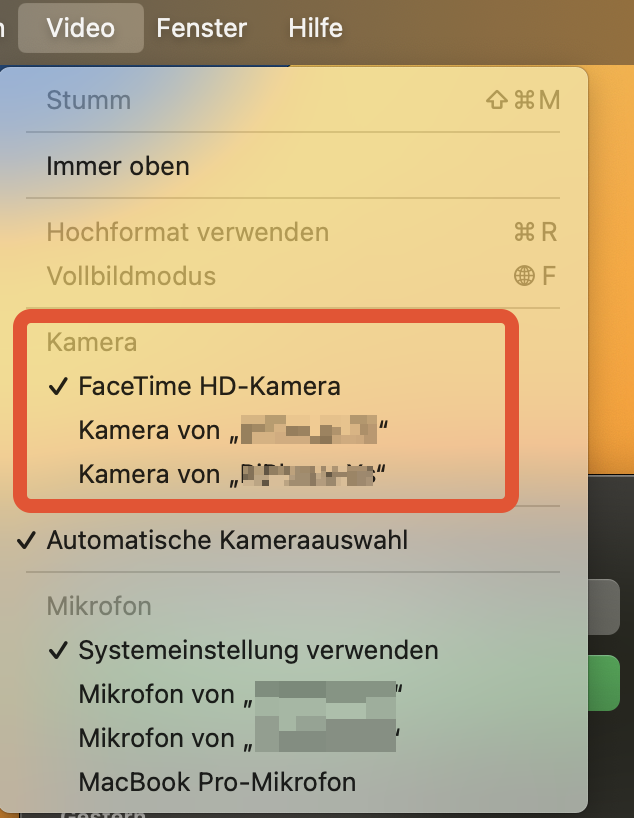Choose Hochformat verwenden
Image resolution: width=634 pixels, height=818 pixels.
187,232
